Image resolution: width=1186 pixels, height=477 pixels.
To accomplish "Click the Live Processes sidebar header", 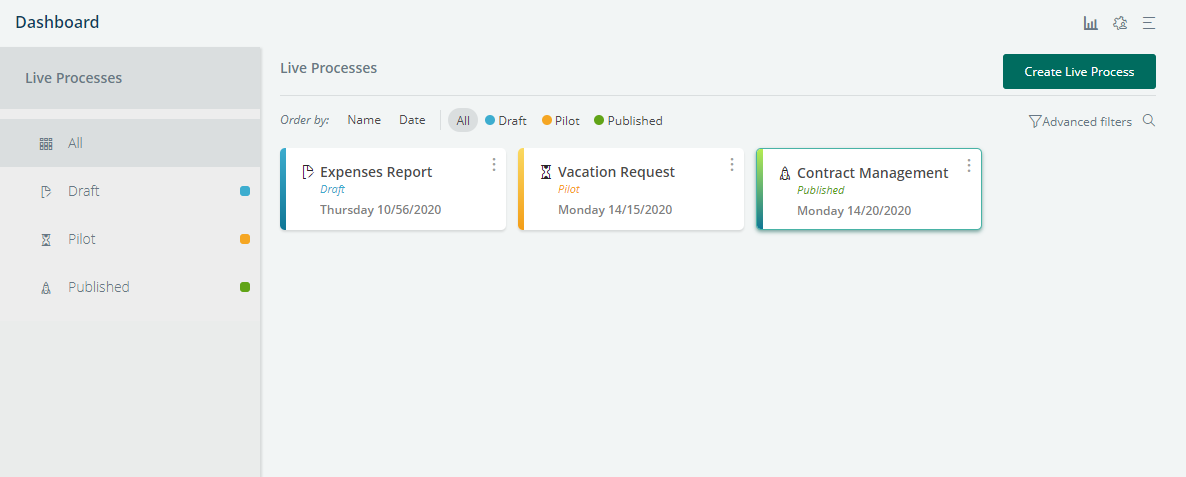I will click(x=130, y=78).
